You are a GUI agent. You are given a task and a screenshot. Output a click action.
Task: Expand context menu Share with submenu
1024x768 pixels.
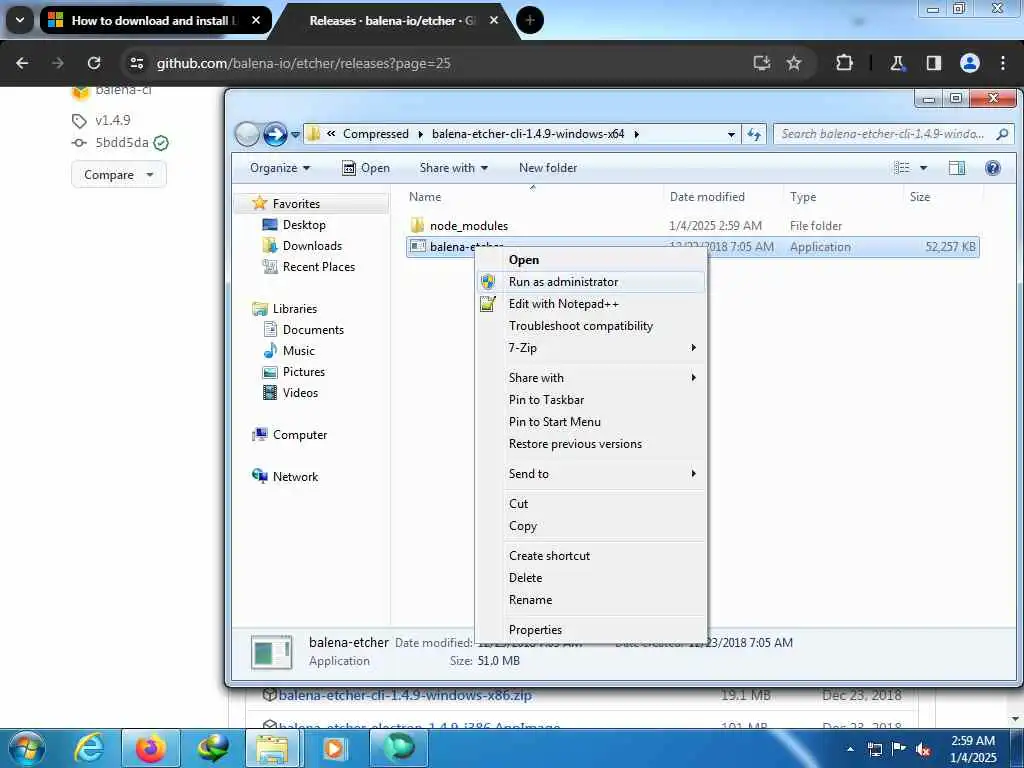click(591, 377)
